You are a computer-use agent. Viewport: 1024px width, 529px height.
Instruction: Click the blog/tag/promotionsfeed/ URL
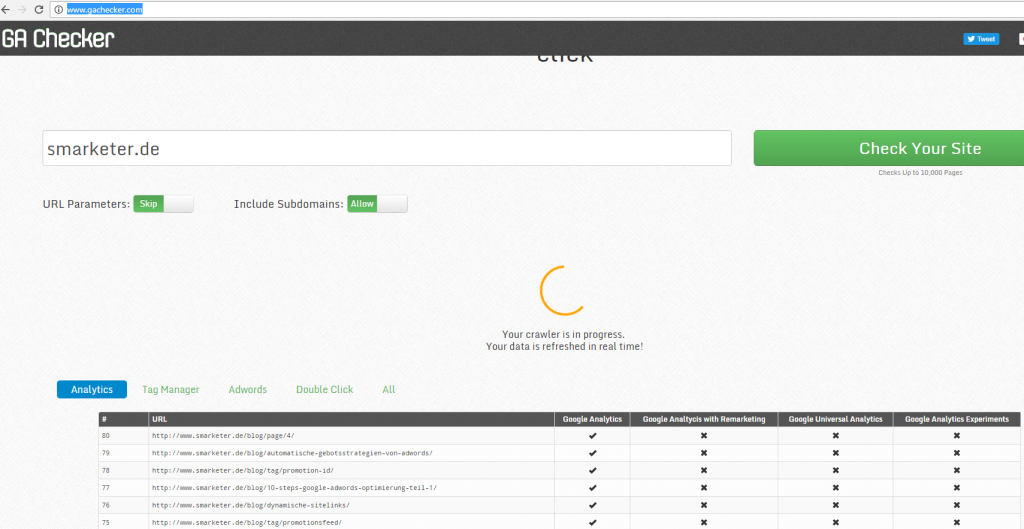(247, 522)
